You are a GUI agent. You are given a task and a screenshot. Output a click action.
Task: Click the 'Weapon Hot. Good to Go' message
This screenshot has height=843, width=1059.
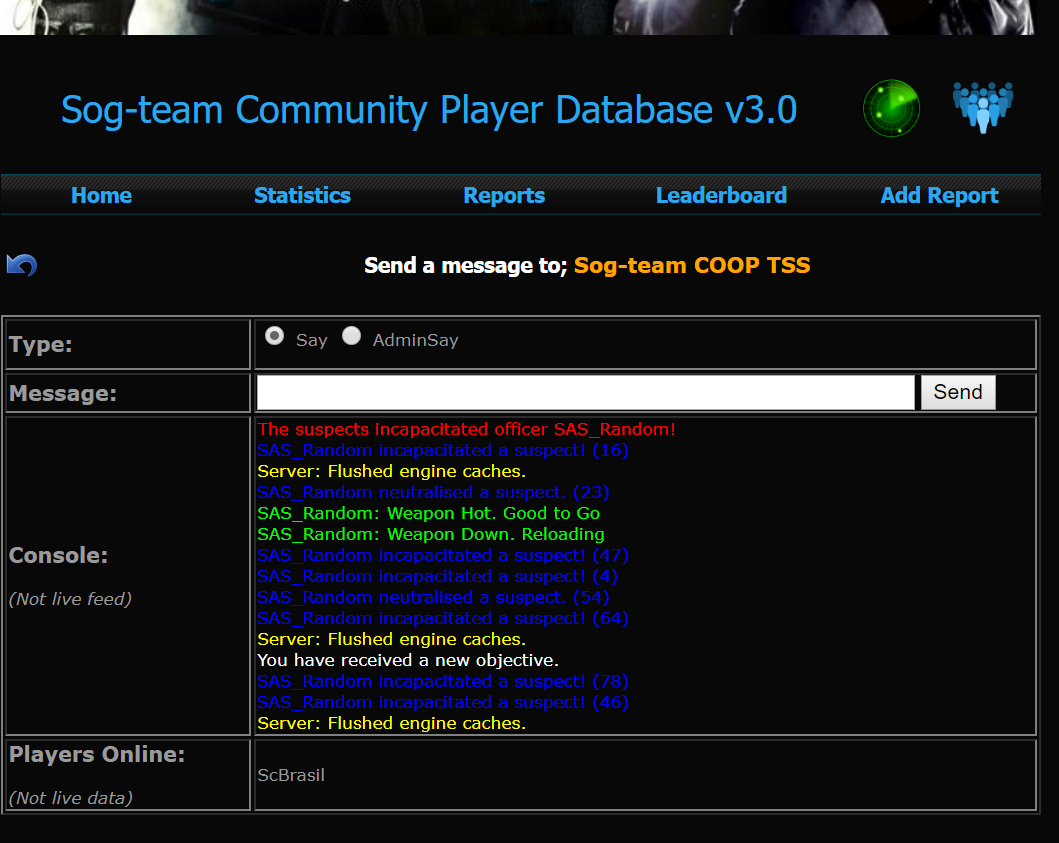[x=428, y=513]
